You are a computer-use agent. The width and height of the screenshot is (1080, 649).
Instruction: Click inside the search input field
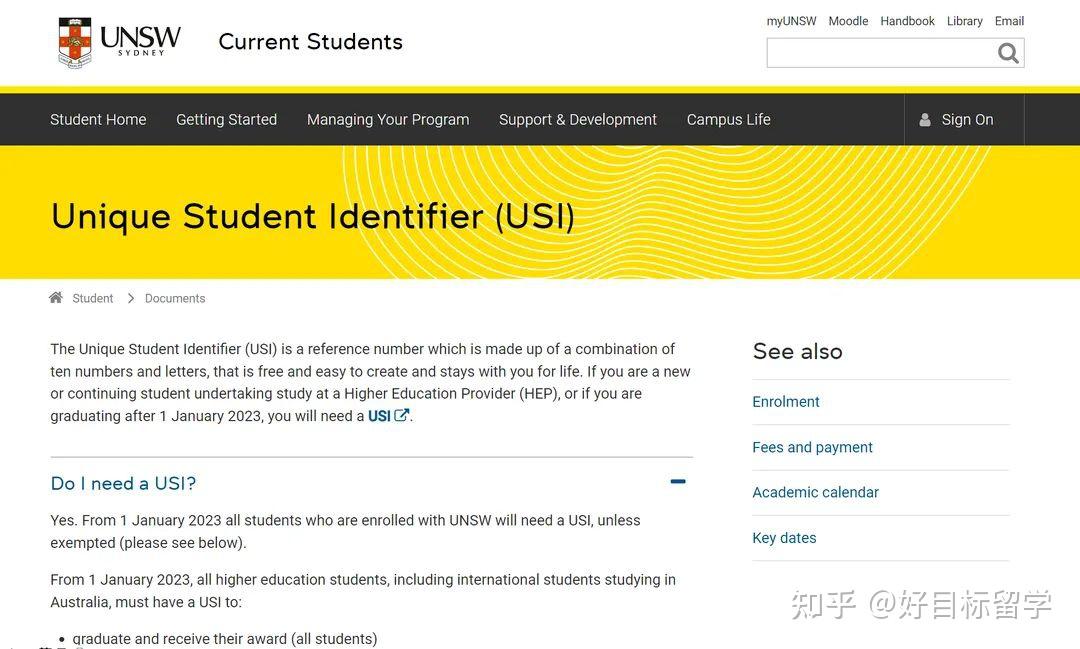[880, 53]
